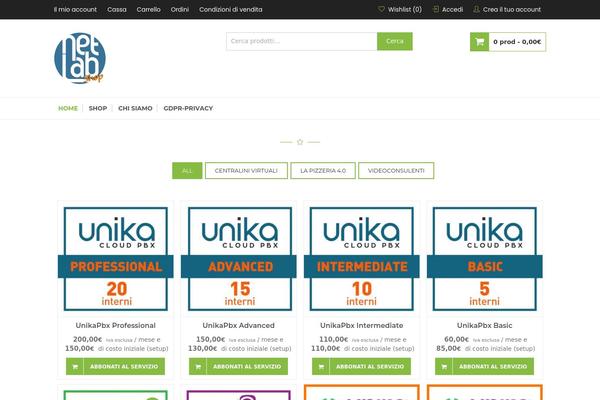Subscribe to UnikaPbx Basic via Abbonati al servizio

coord(484,366)
